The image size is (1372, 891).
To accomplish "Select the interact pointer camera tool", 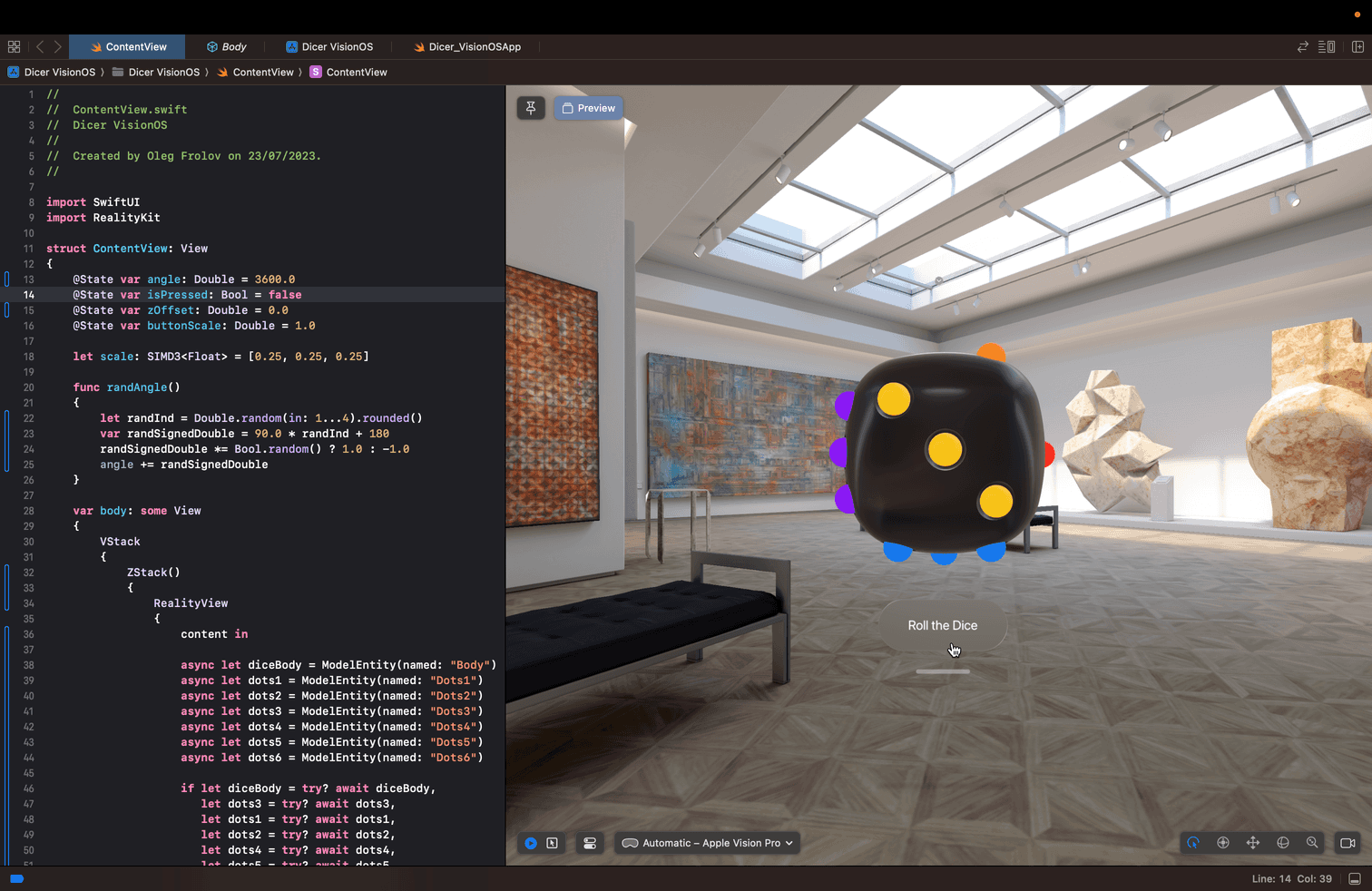I will pyautogui.click(x=1193, y=843).
